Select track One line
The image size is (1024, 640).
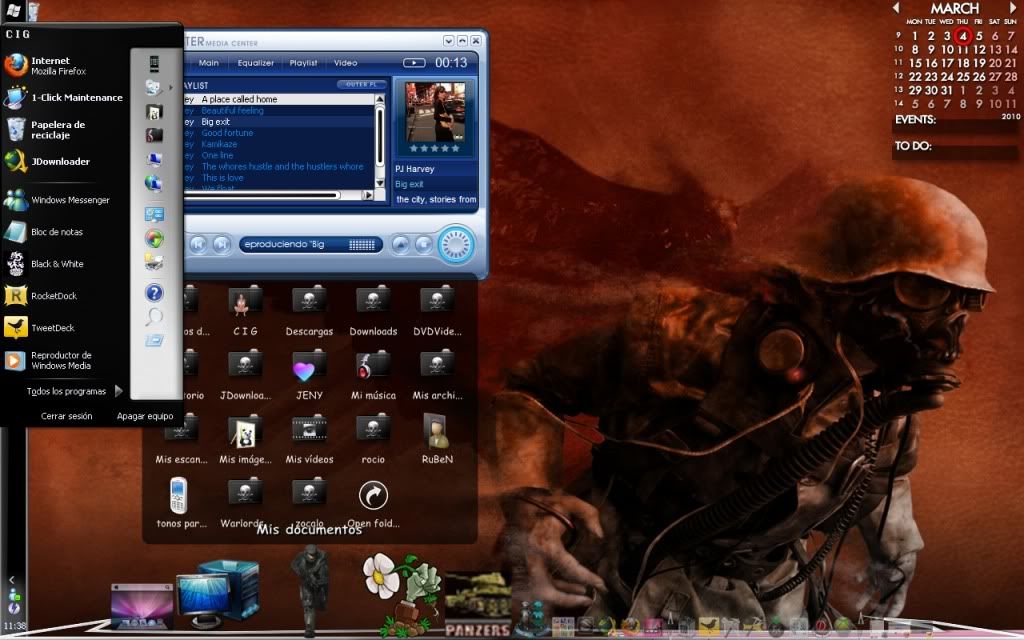click(x=217, y=155)
